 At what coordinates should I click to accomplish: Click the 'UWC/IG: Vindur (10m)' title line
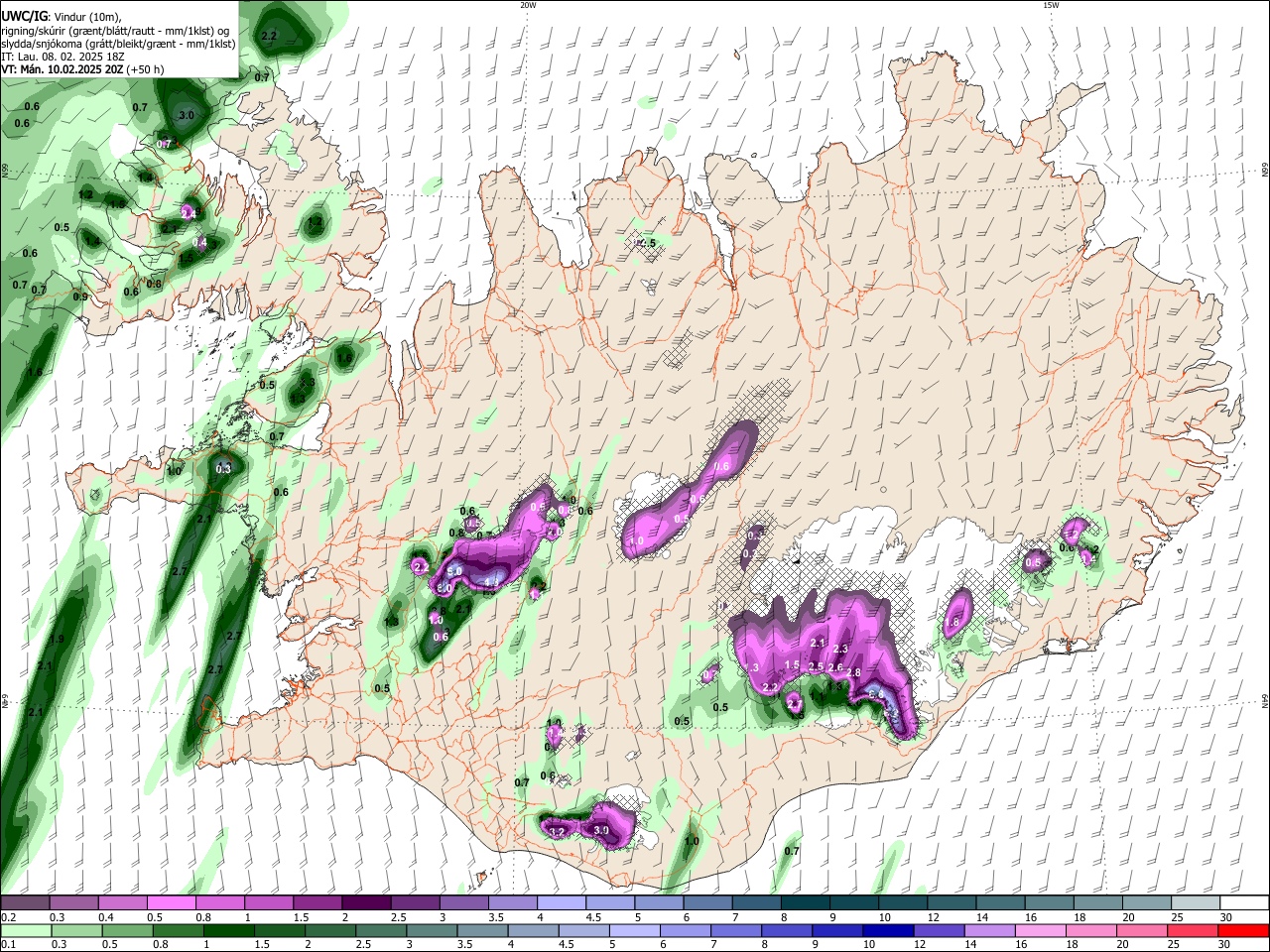tap(62, 16)
